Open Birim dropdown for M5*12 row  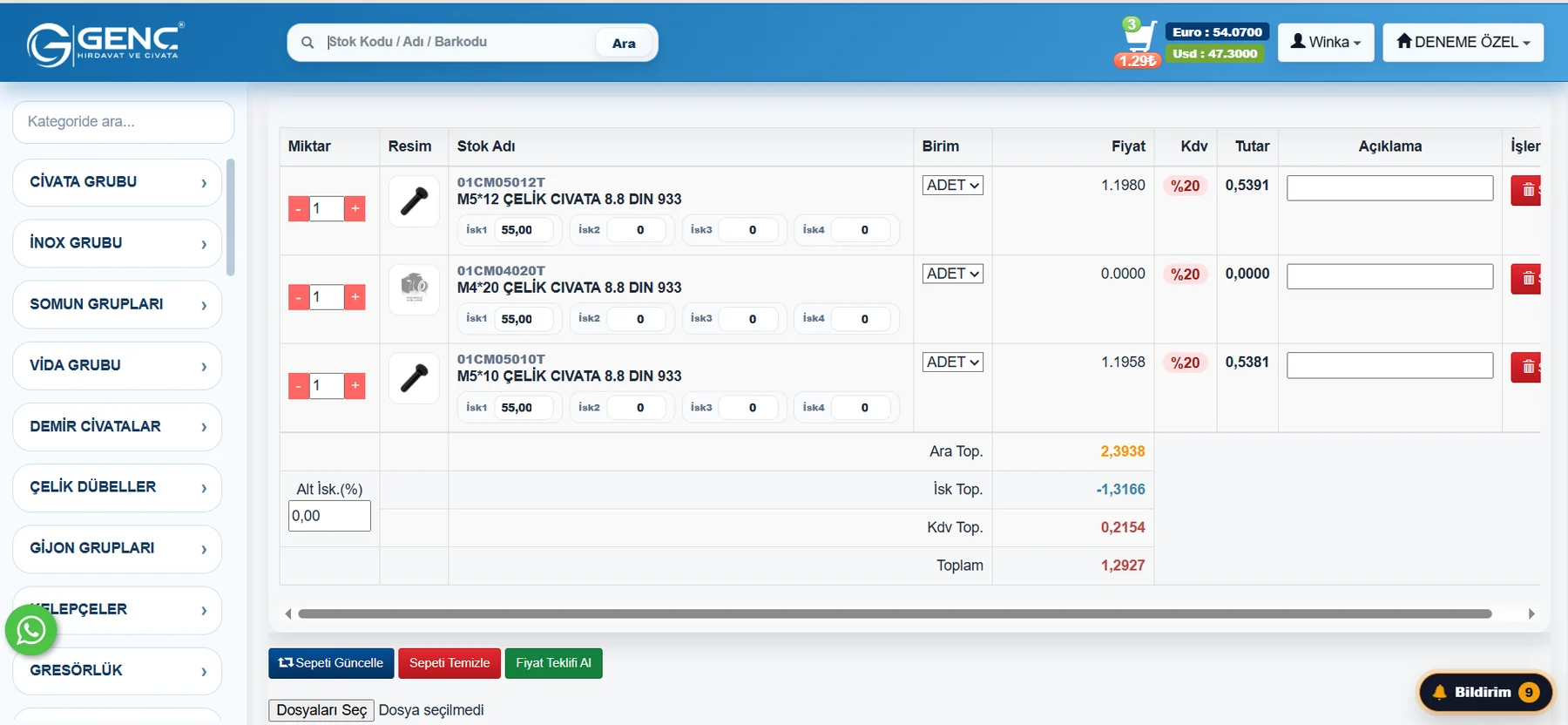click(953, 185)
